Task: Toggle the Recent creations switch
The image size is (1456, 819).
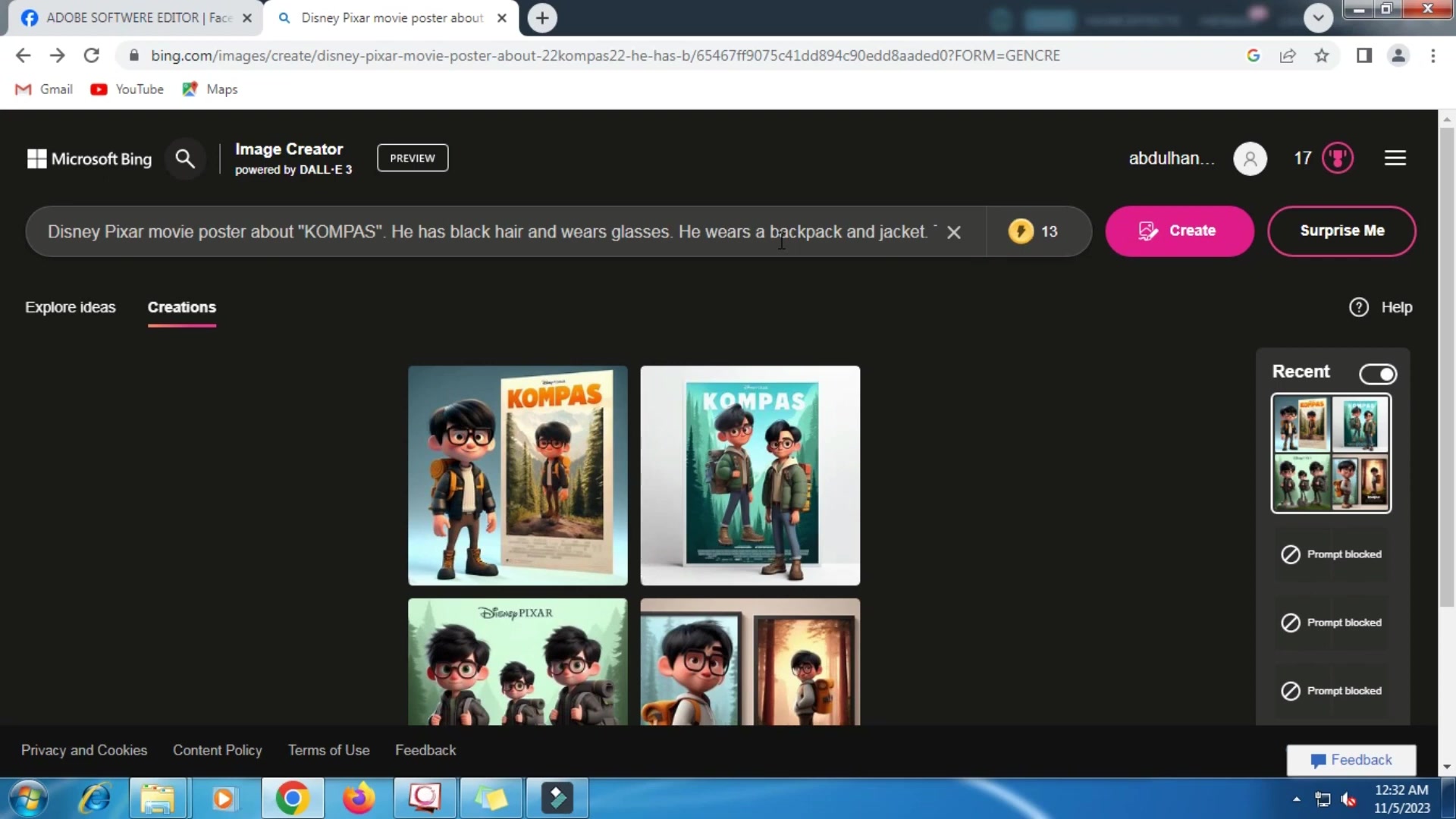Action: (1378, 374)
